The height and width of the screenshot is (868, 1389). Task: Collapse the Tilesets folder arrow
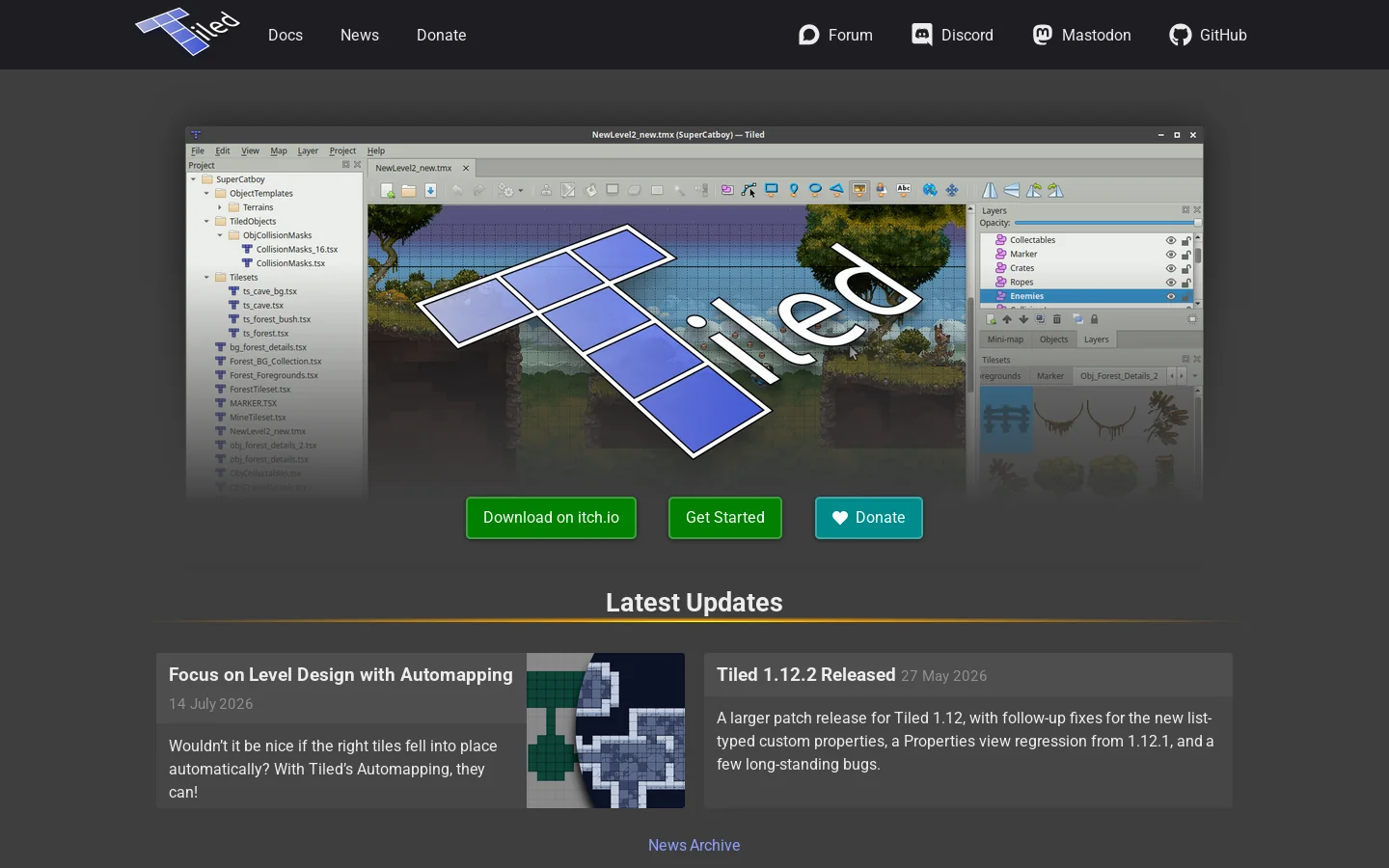tap(206, 278)
